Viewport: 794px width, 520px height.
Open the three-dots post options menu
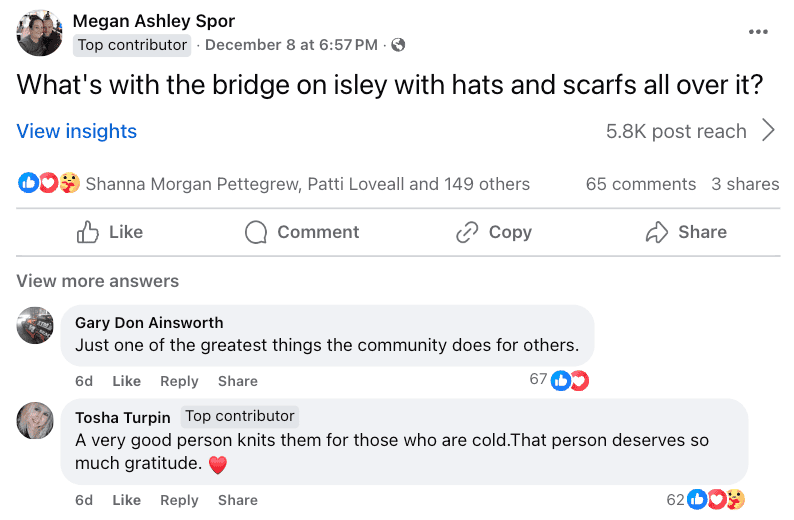[758, 32]
